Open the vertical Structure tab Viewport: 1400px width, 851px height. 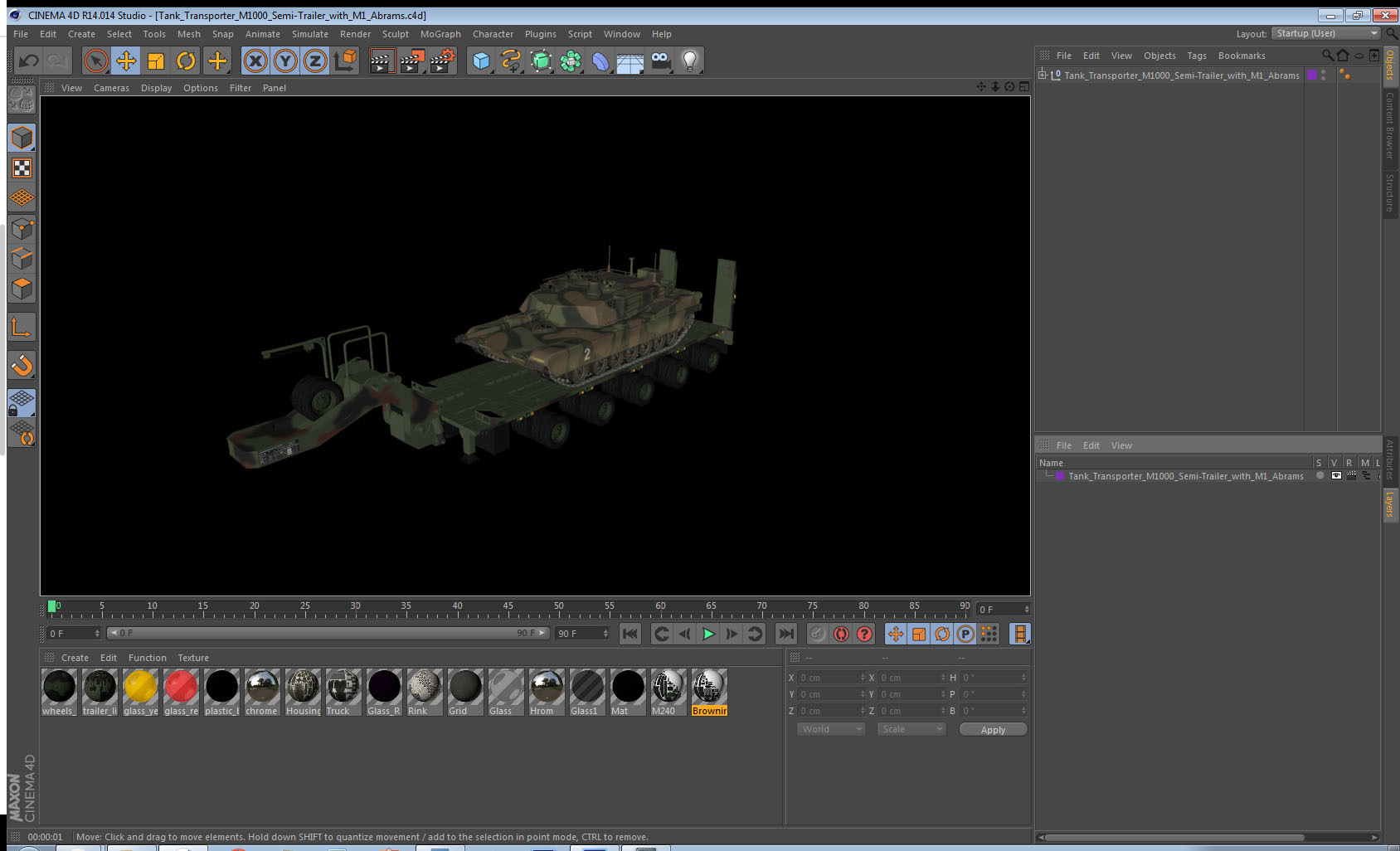[1389, 192]
